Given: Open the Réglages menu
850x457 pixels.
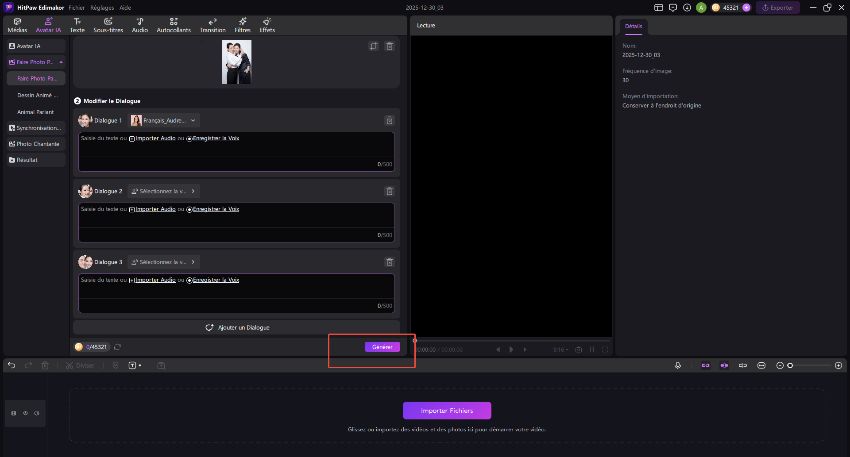Looking at the screenshot, I should 102,7.
